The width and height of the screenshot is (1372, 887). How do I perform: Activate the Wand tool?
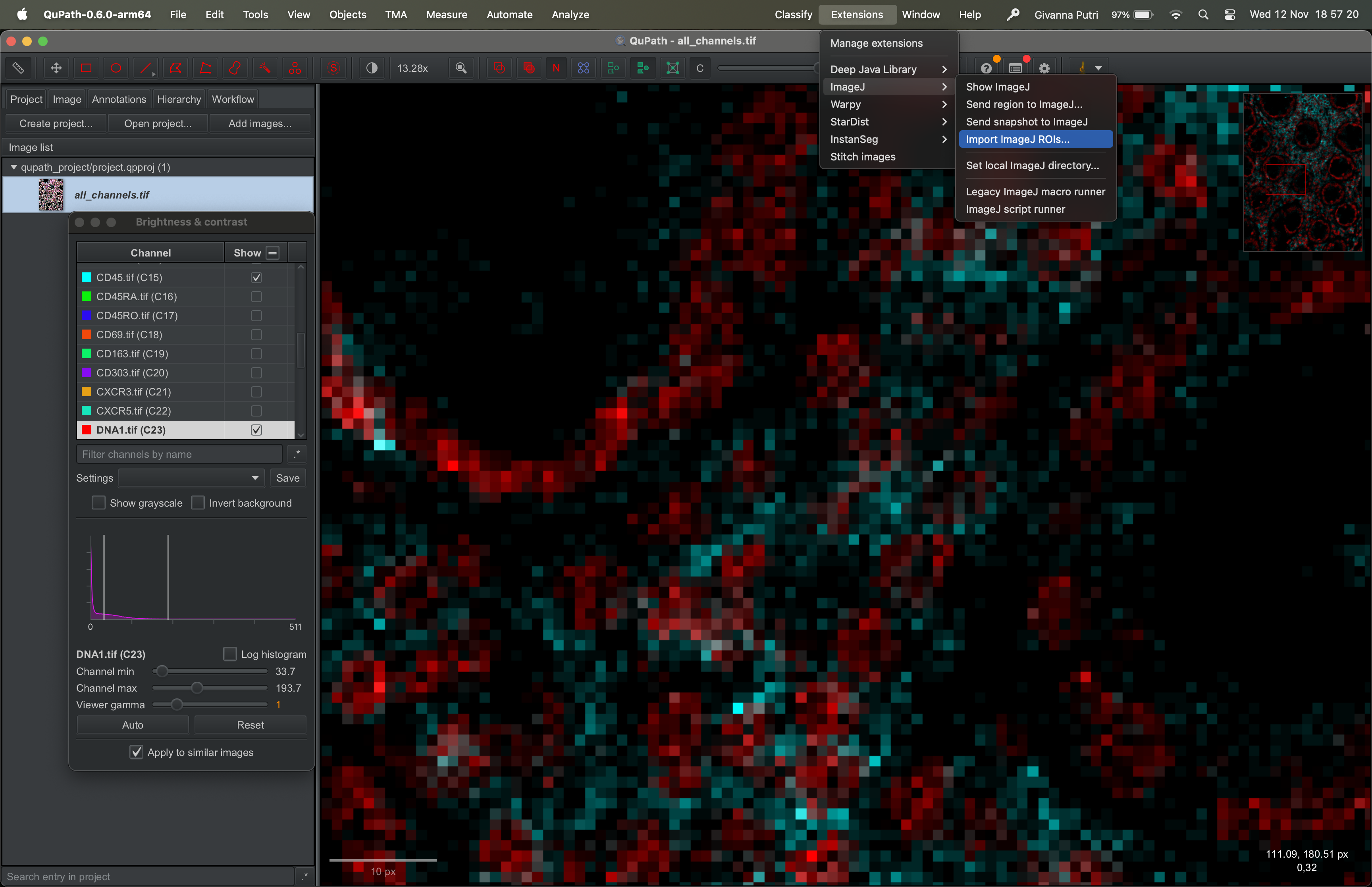coord(265,68)
